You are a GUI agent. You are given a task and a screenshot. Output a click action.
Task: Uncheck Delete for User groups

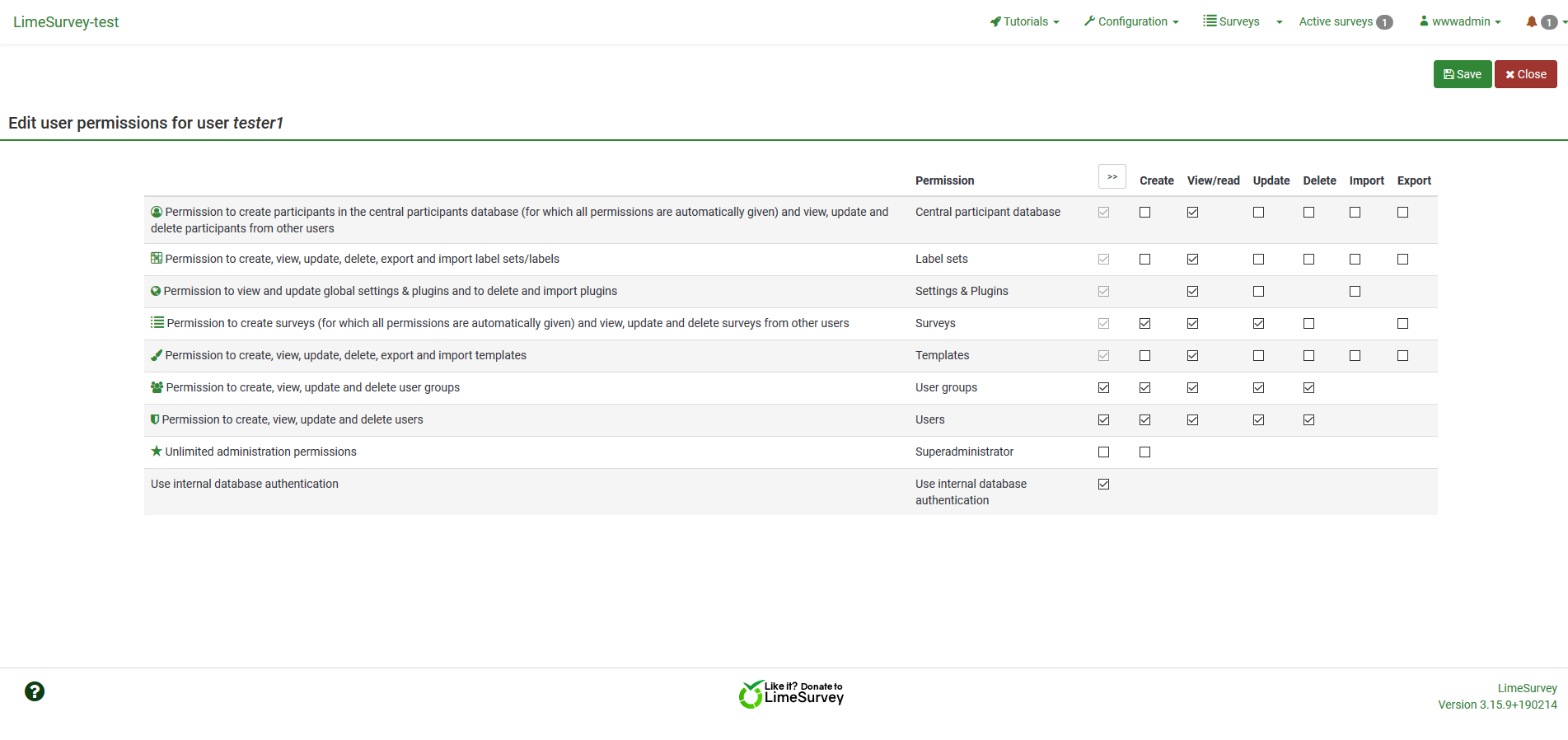coord(1308,388)
